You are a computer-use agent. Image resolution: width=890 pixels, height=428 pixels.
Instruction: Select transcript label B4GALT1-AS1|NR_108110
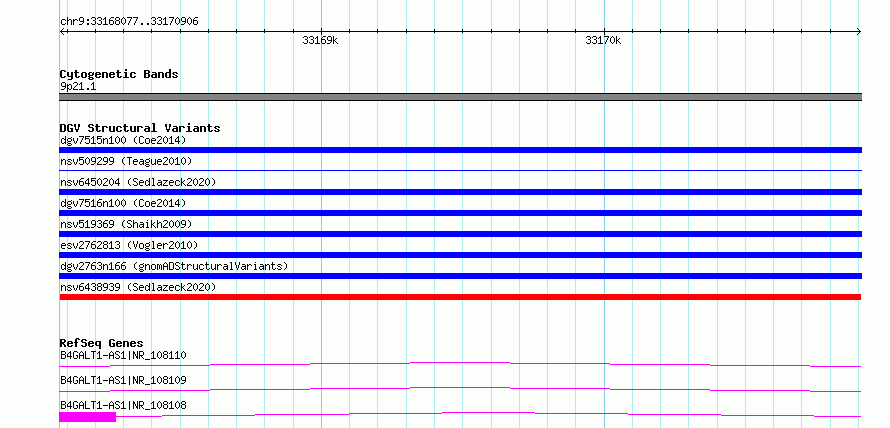123,355
